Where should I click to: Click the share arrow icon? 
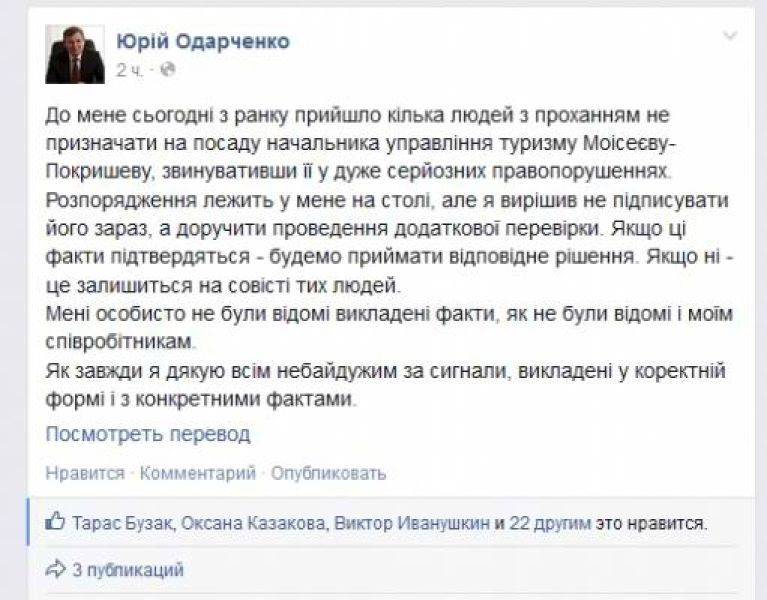point(55,570)
